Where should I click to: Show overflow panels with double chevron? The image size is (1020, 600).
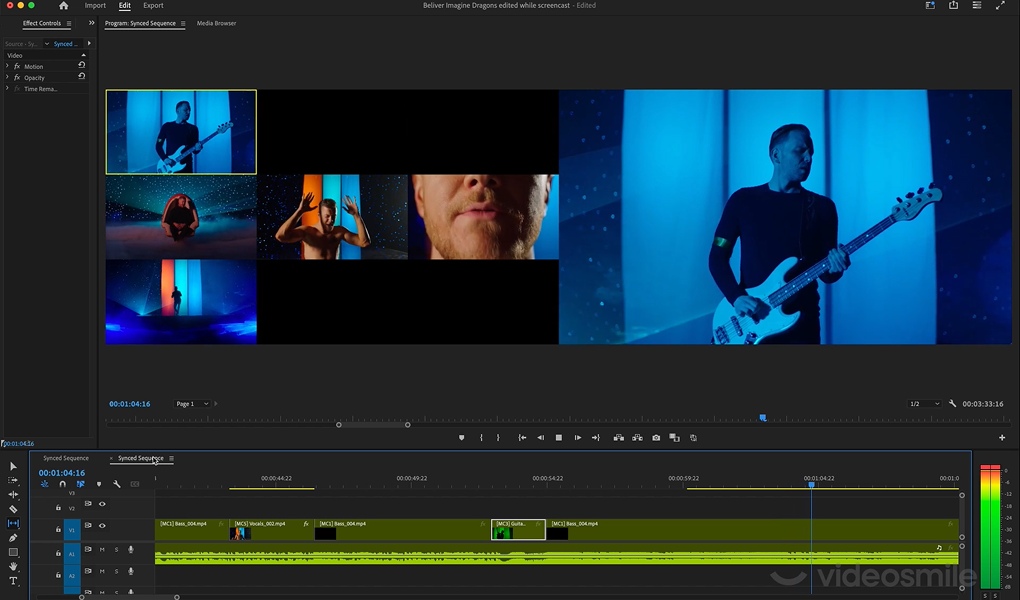coord(91,23)
